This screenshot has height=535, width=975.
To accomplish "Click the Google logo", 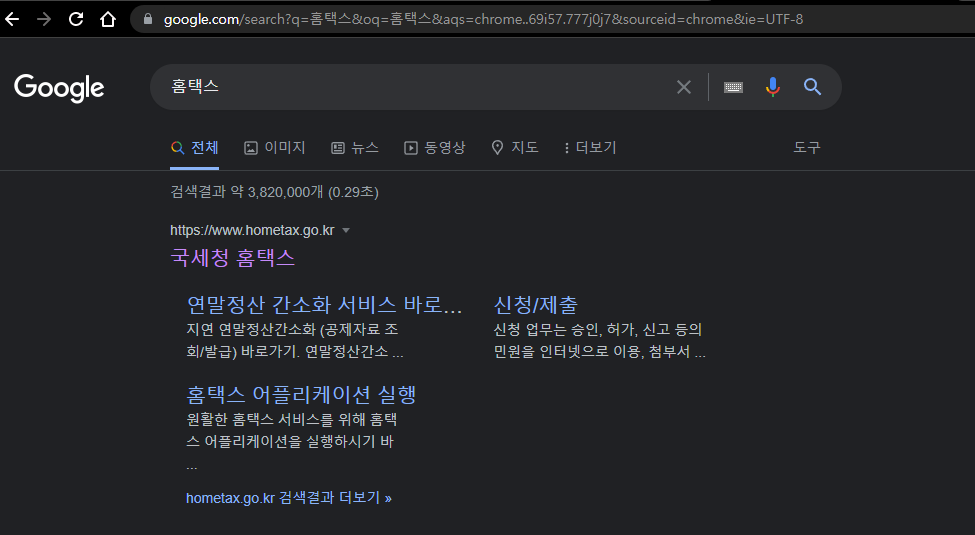I will (59, 88).
